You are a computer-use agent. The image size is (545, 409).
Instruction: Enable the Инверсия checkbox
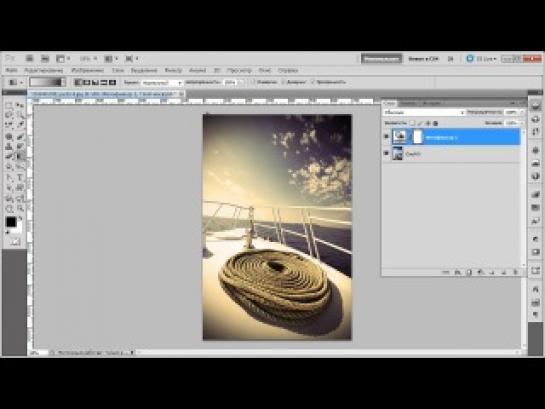tap(253, 82)
